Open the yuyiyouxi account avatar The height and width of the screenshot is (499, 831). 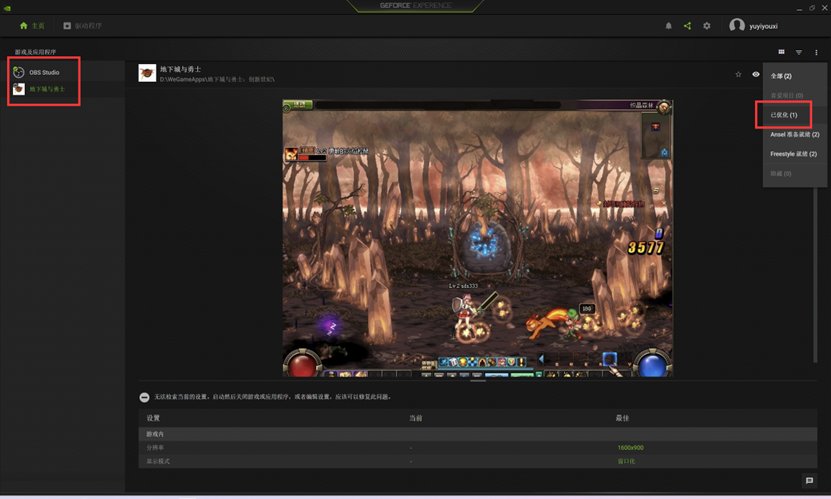click(737, 25)
